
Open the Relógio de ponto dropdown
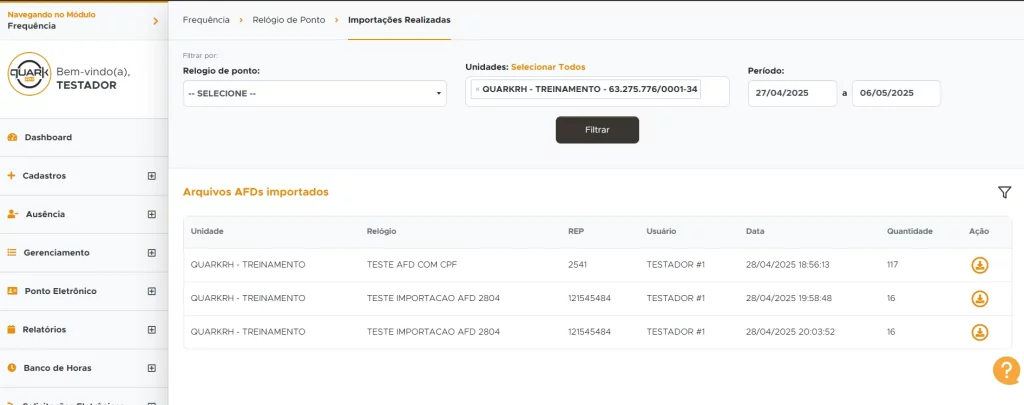click(x=314, y=93)
